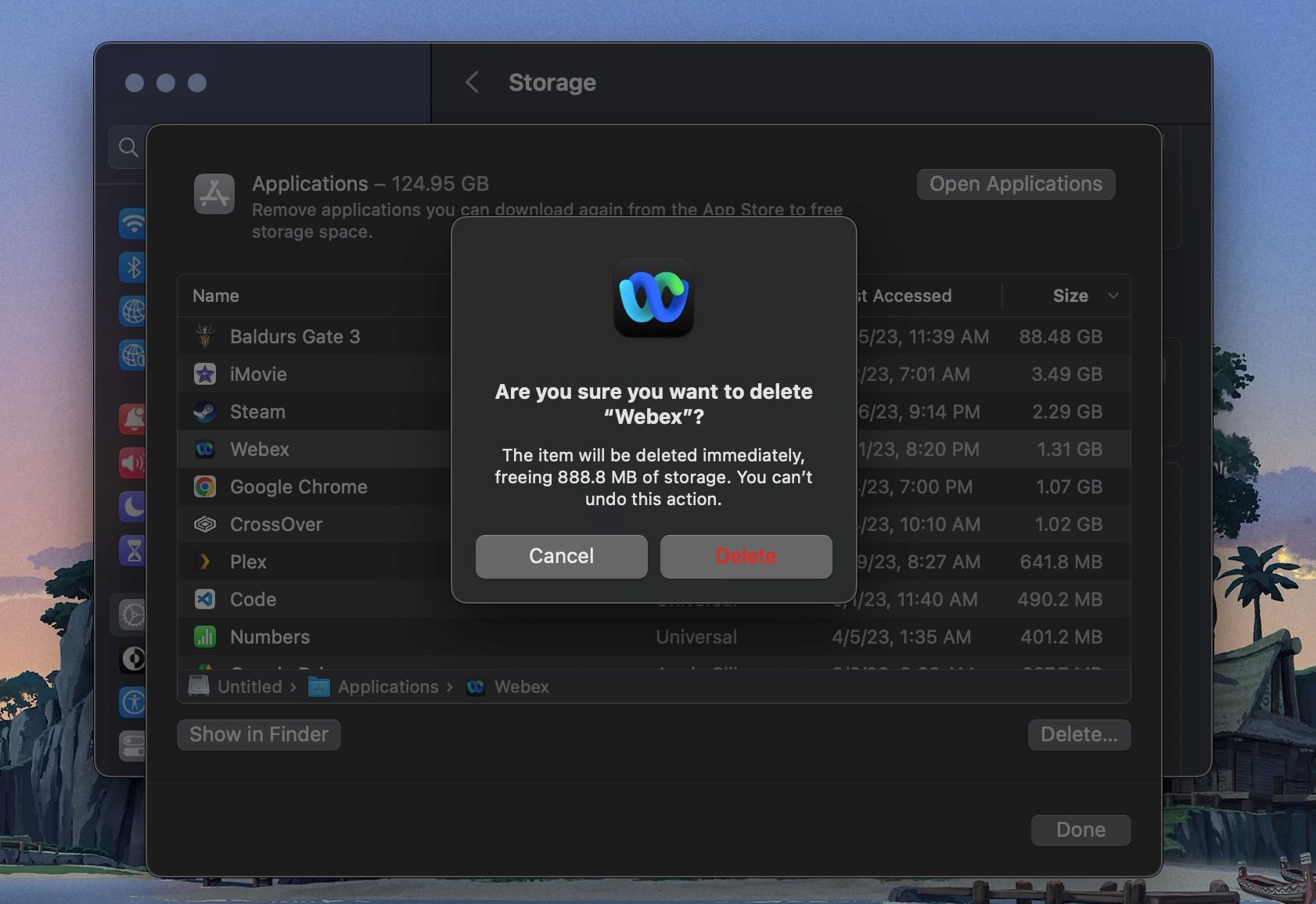Viewport: 1316px width, 904px height.
Task: Open Focus settings in the sidebar
Action: point(133,507)
